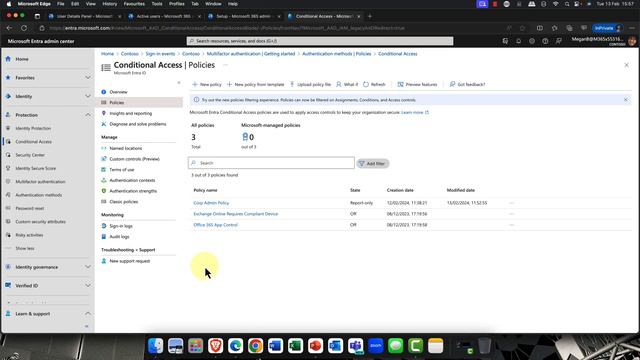
Task: Expand the Identity section
Action: [88, 96]
